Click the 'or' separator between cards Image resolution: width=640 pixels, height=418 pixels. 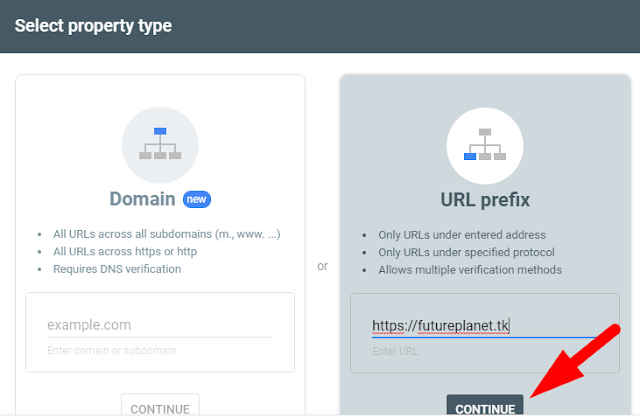tap(322, 266)
